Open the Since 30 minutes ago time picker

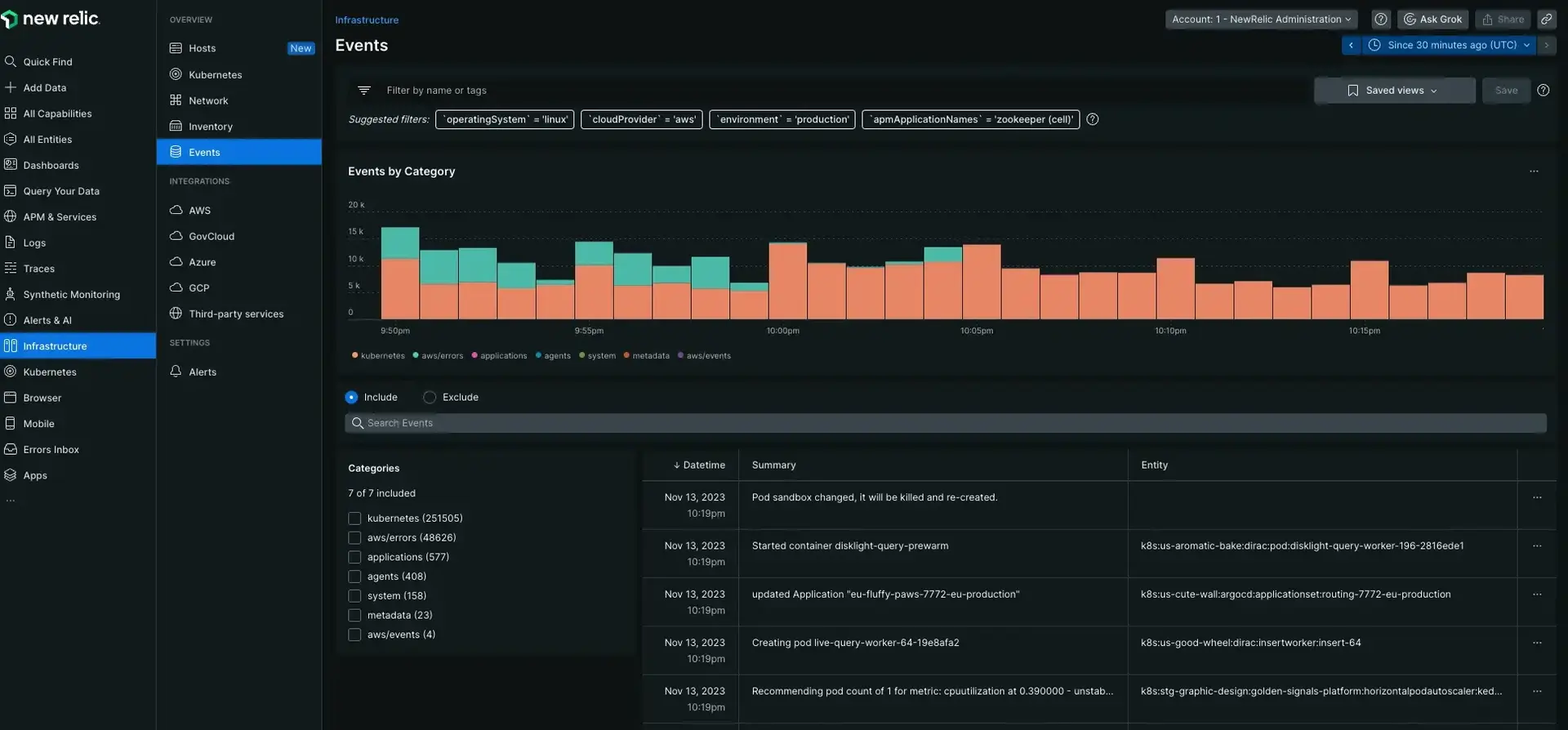point(1450,46)
